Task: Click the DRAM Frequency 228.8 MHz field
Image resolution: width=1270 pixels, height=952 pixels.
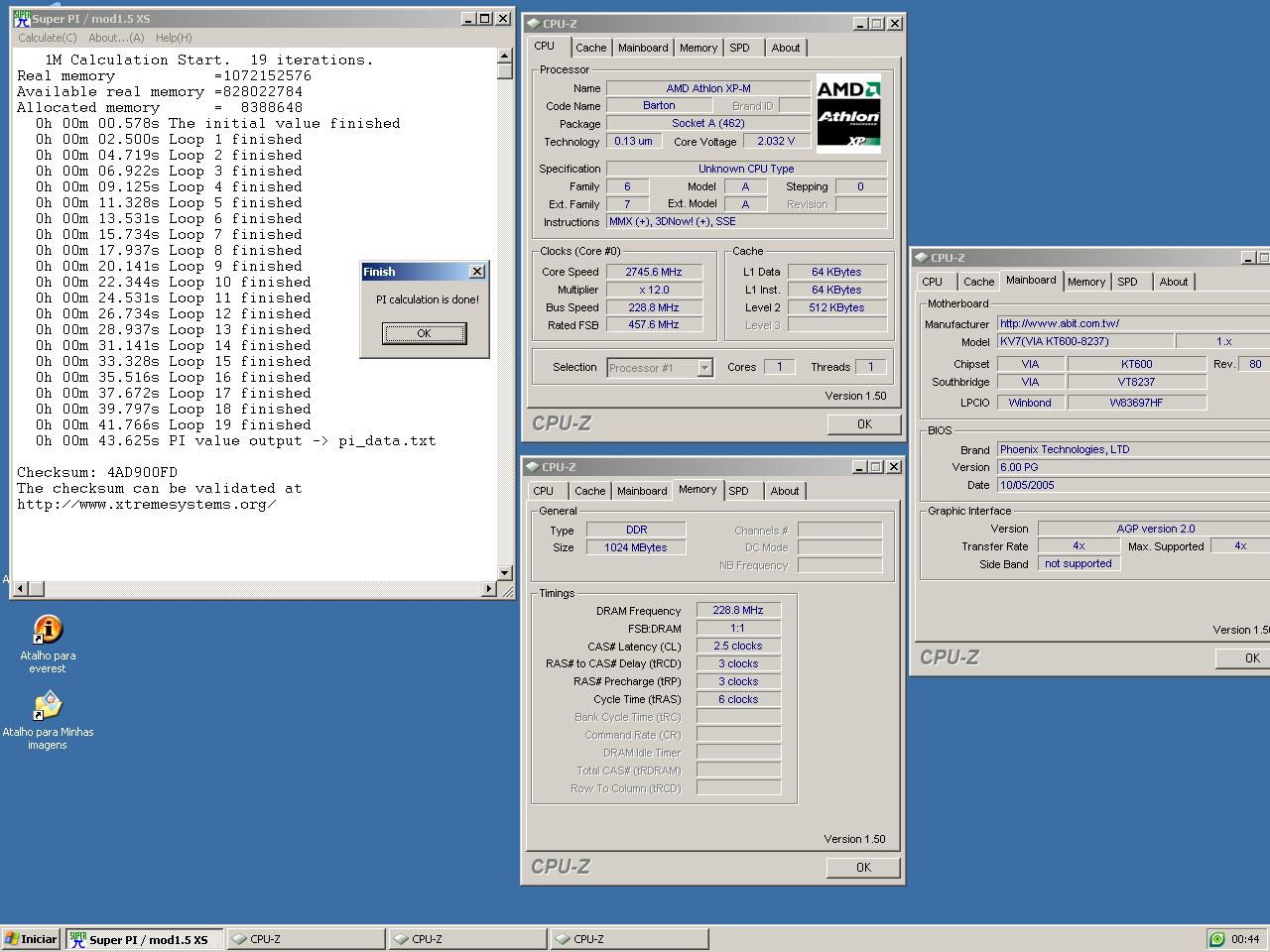Action: [x=738, y=610]
